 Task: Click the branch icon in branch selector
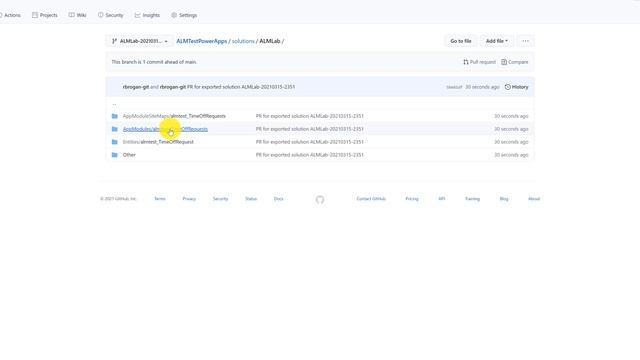point(114,41)
